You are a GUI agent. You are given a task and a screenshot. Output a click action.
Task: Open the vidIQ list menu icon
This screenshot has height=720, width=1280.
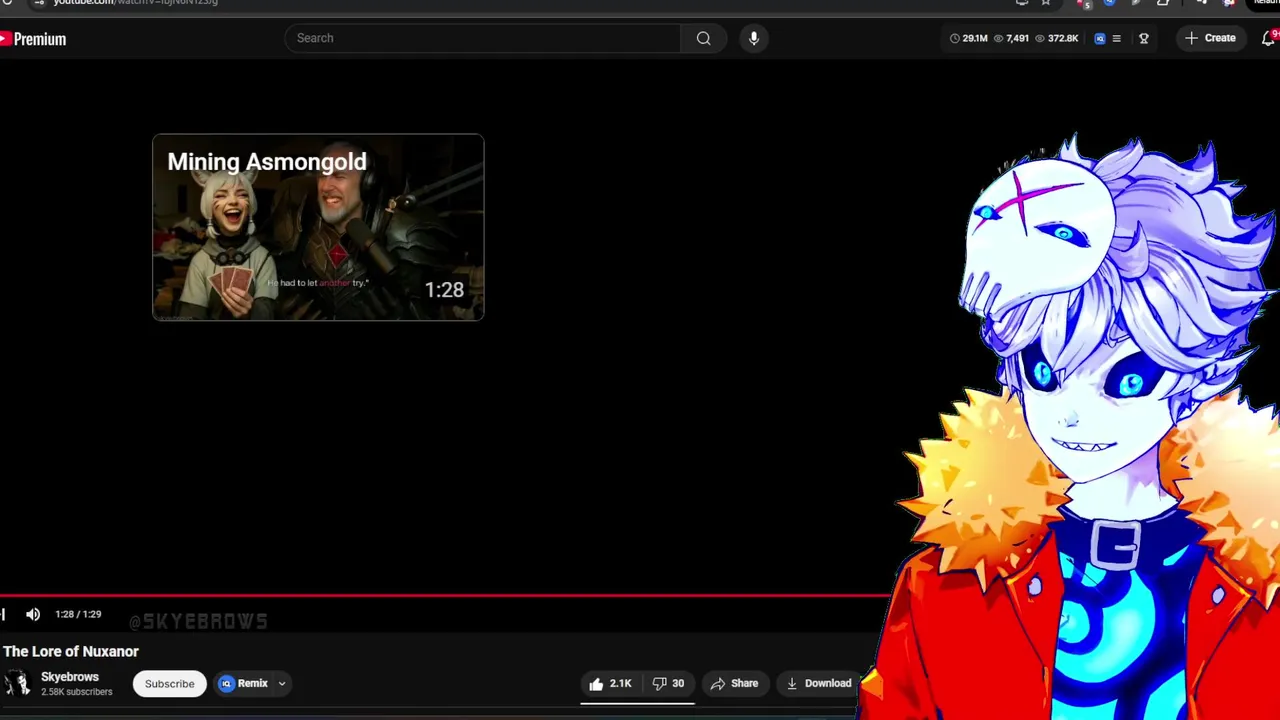1117,38
